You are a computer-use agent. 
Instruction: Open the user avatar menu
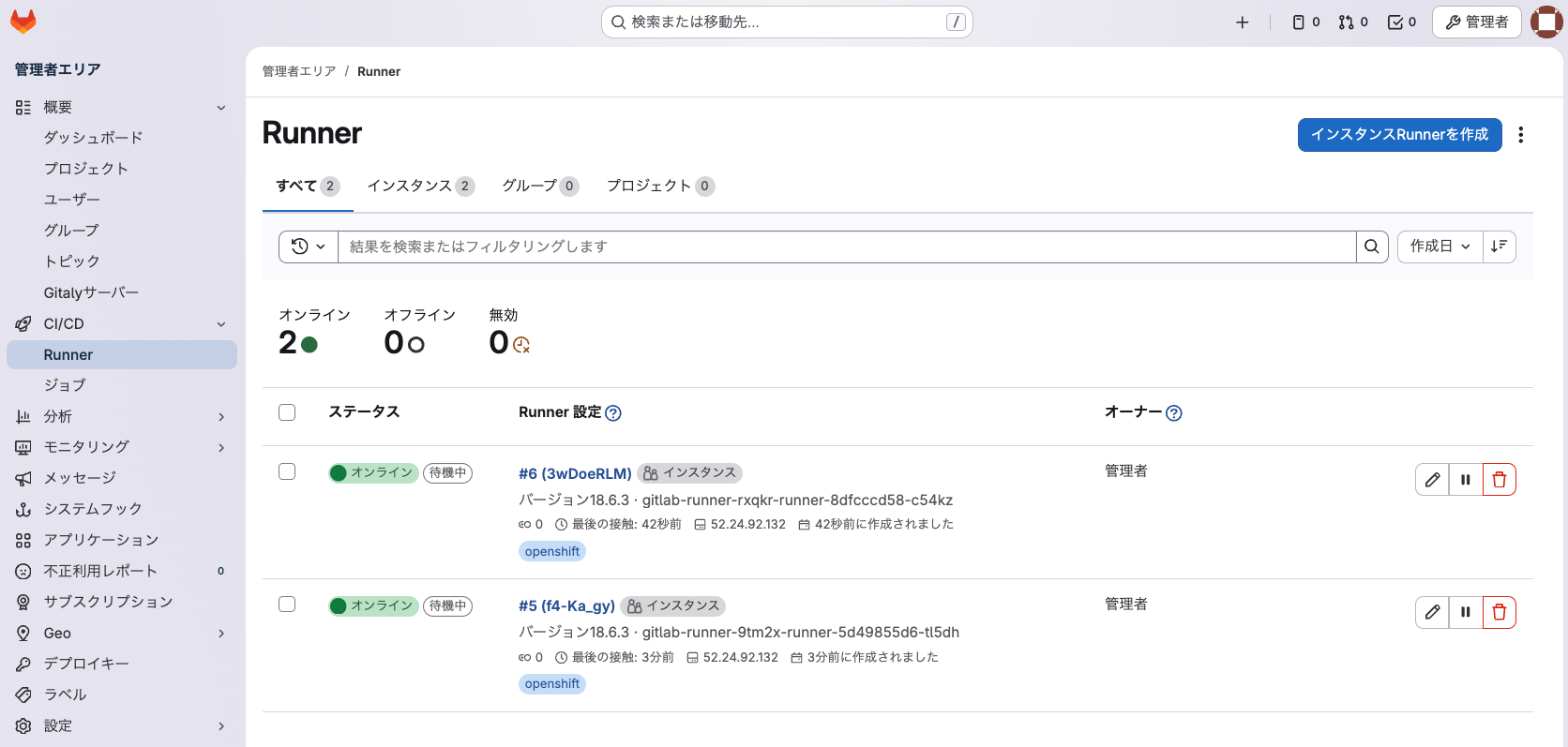pos(1546,22)
